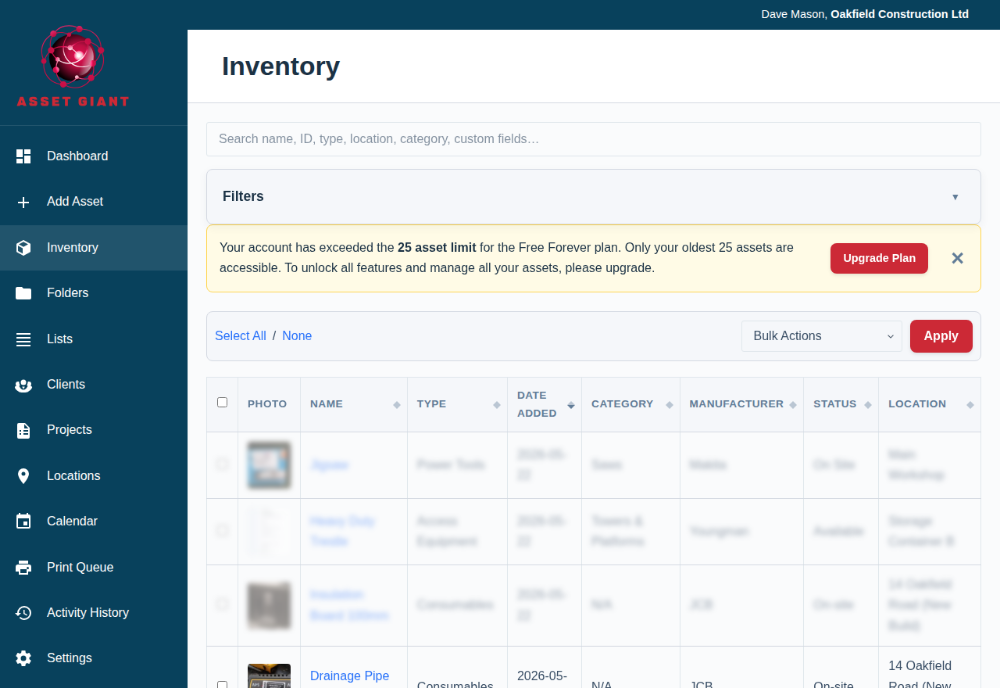Sort by Manufacturer column arrows

click(x=793, y=405)
